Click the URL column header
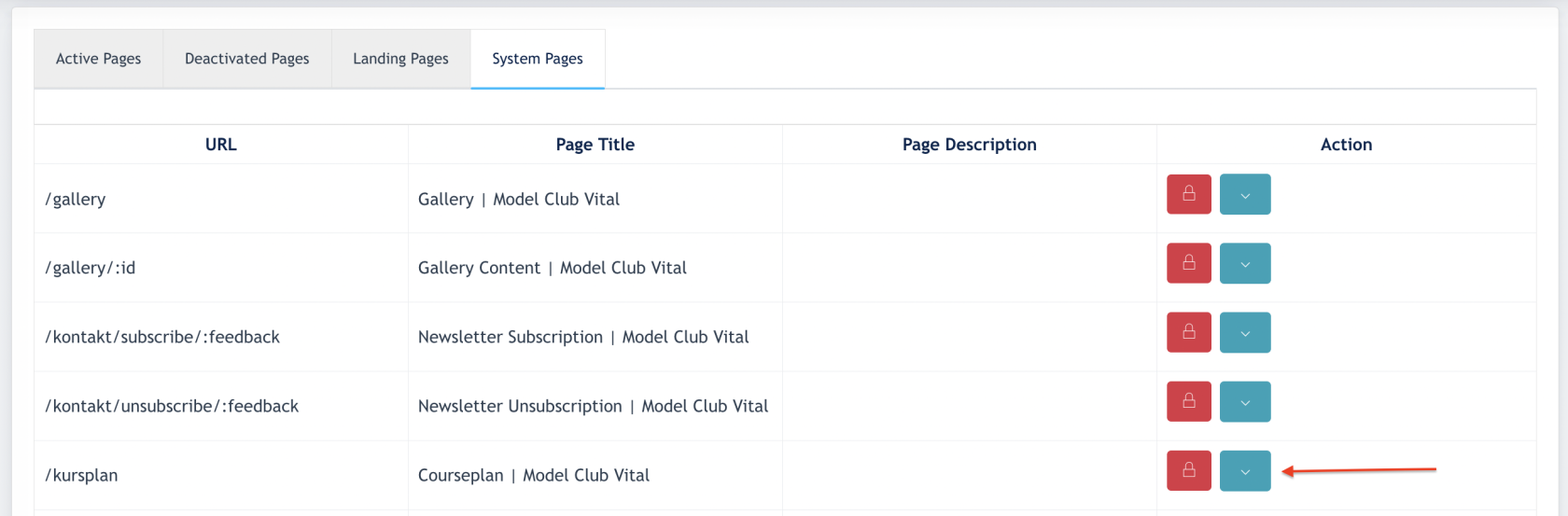Image resolution: width=1568 pixels, height=516 pixels. (221, 145)
